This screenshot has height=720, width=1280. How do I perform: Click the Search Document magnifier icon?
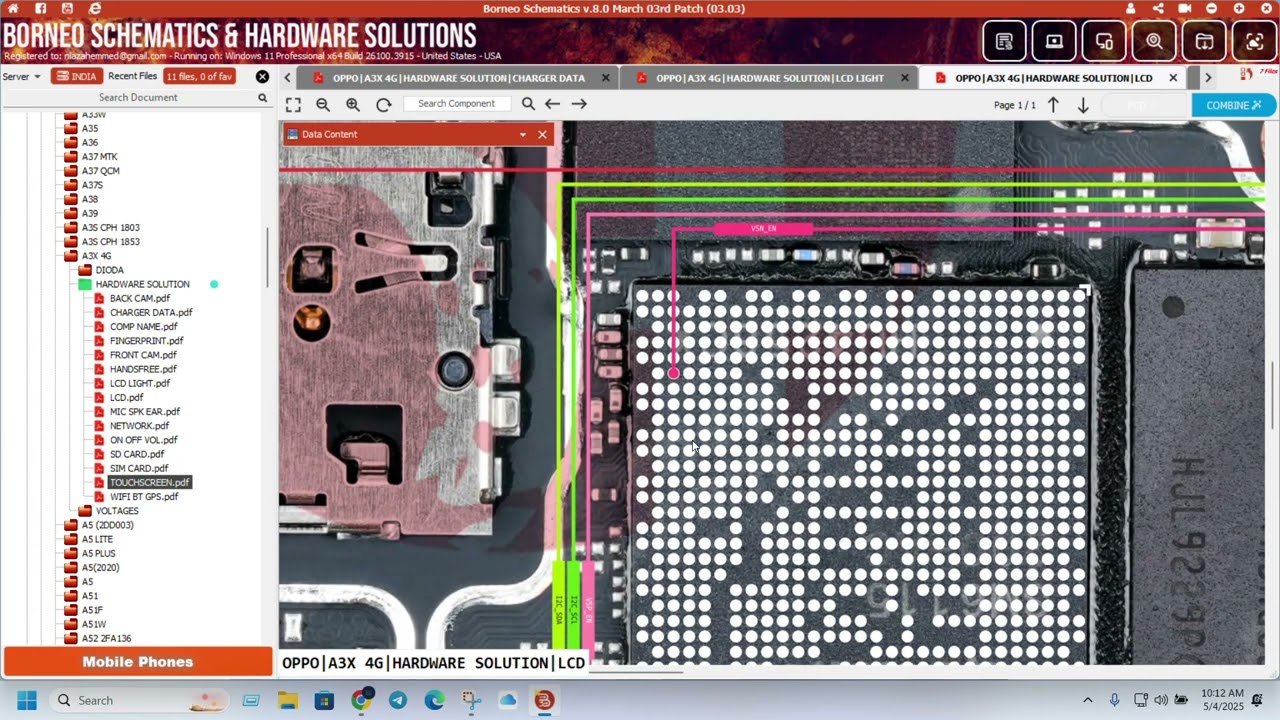[263, 98]
